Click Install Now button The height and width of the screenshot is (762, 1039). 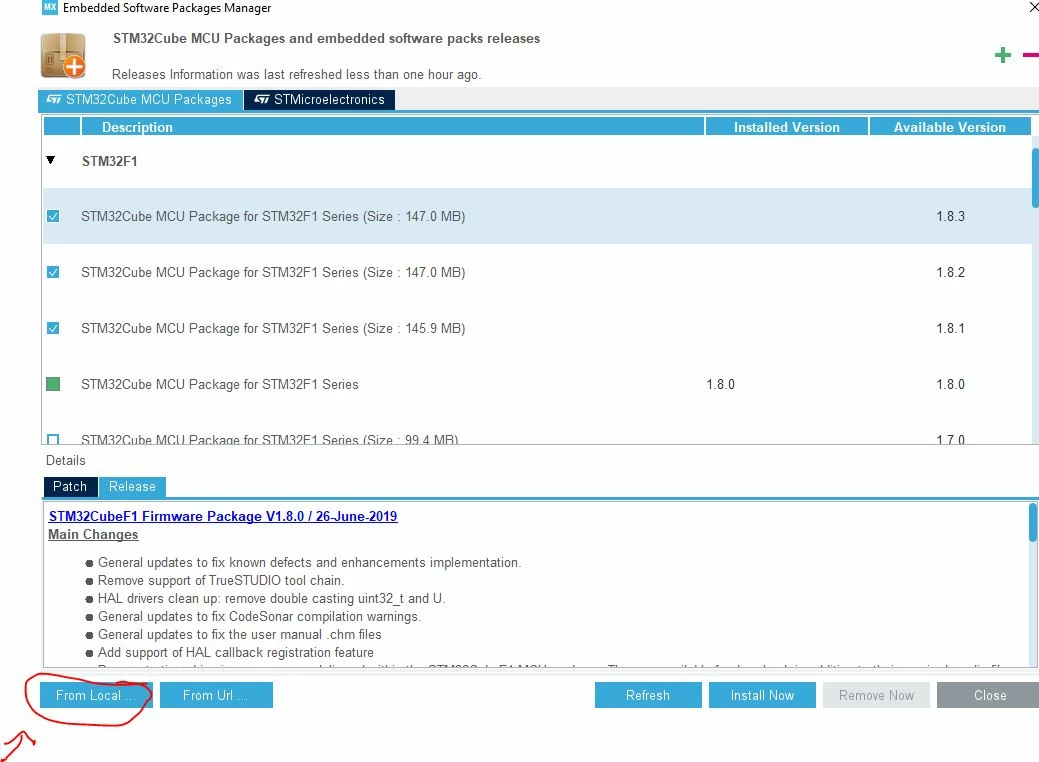click(762, 695)
